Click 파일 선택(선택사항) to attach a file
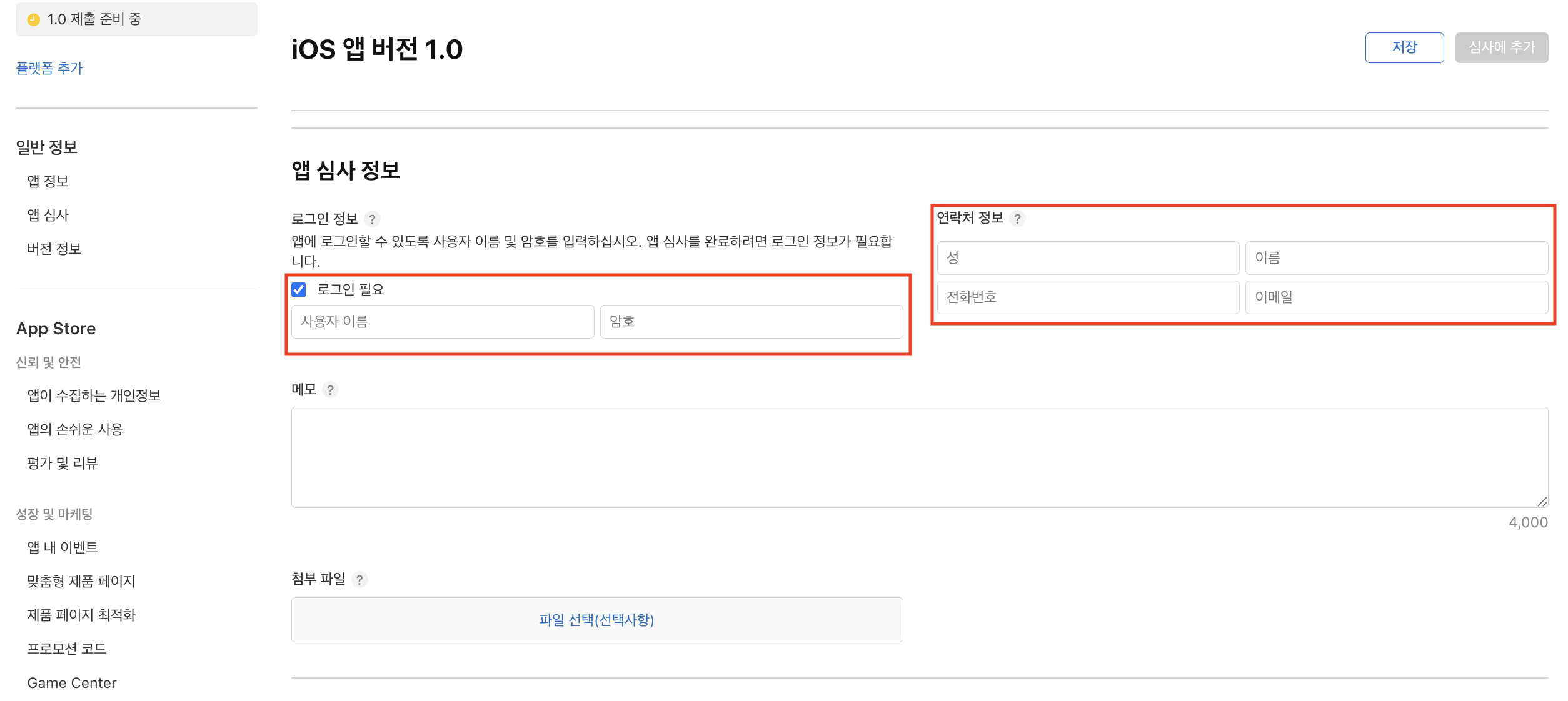1568x701 pixels. tap(596, 620)
